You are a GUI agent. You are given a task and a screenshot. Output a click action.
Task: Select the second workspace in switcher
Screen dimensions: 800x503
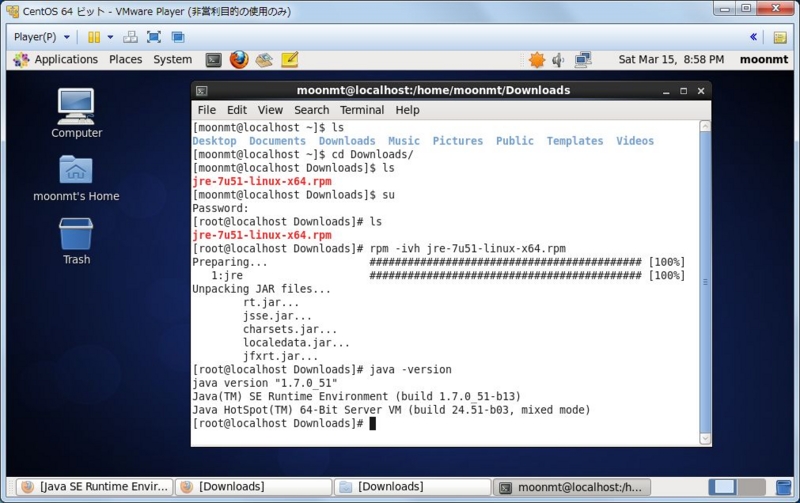751,488
